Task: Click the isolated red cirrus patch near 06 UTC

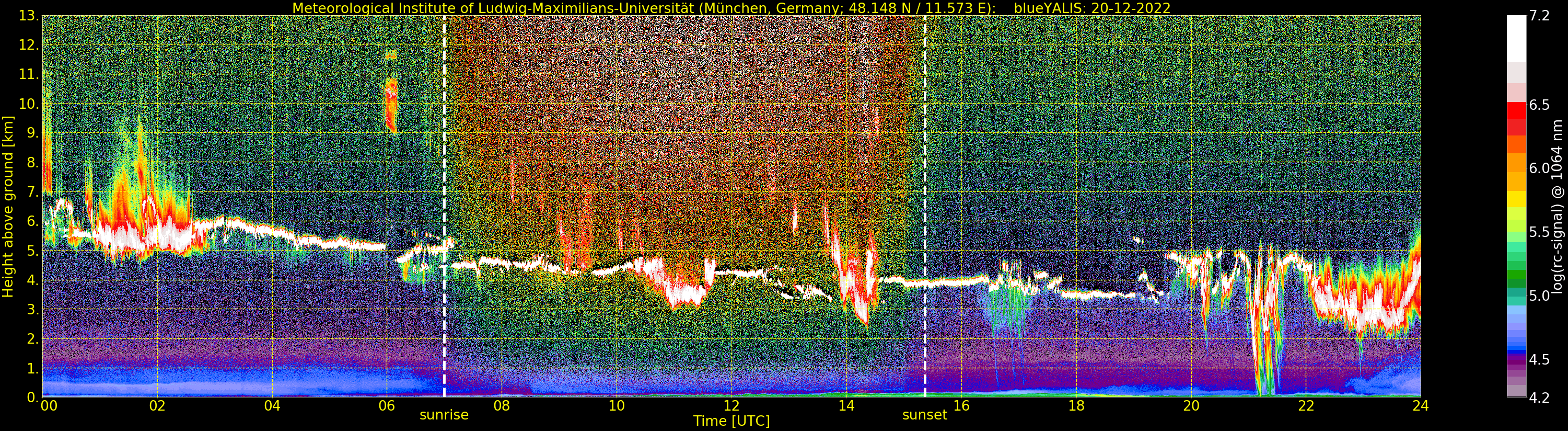Action: (391, 105)
